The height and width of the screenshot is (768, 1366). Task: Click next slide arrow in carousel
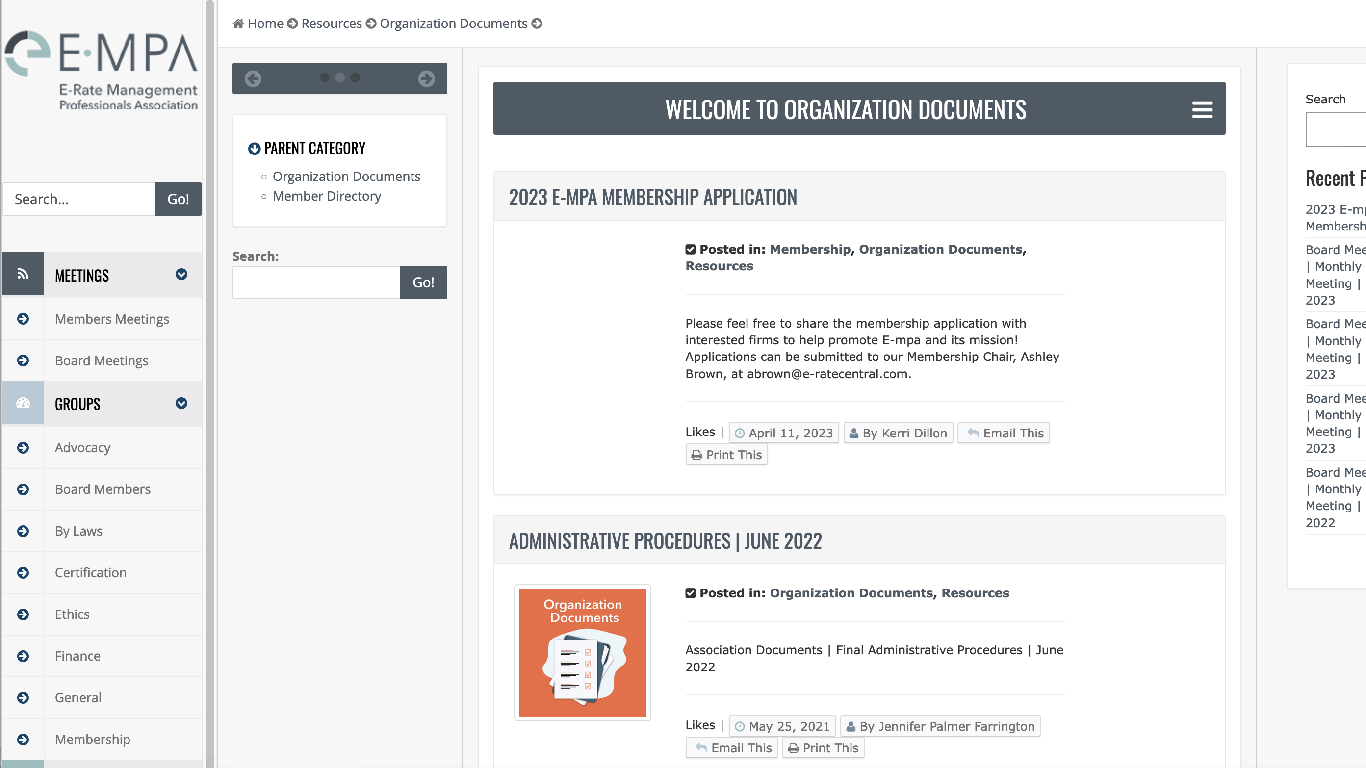tap(426, 79)
